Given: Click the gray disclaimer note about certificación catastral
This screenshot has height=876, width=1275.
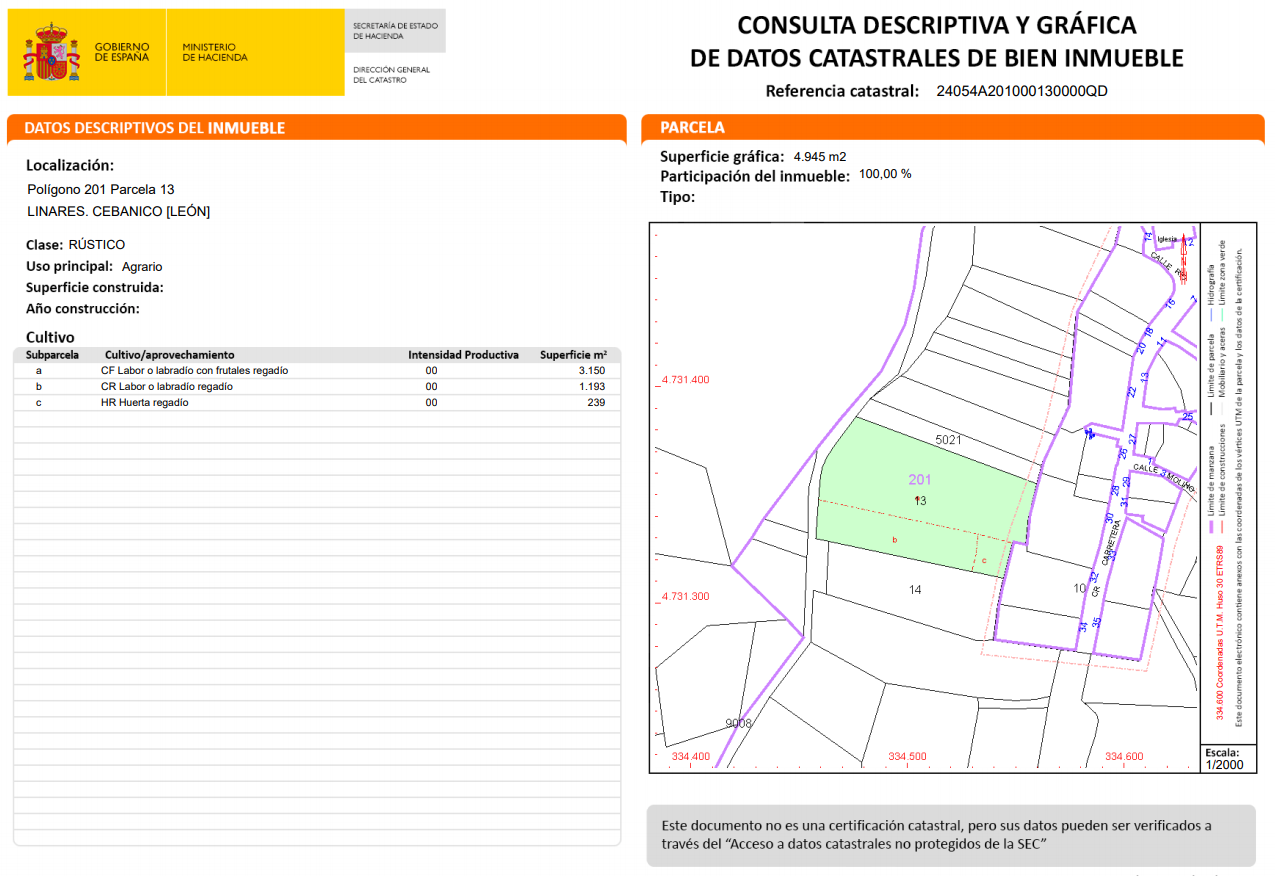Looking at the screenshot, I should pos(950,836).
